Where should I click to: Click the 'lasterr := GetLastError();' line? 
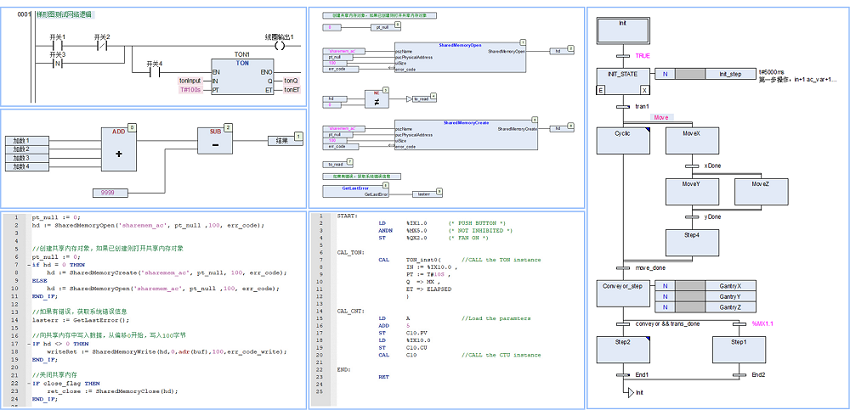81,319
